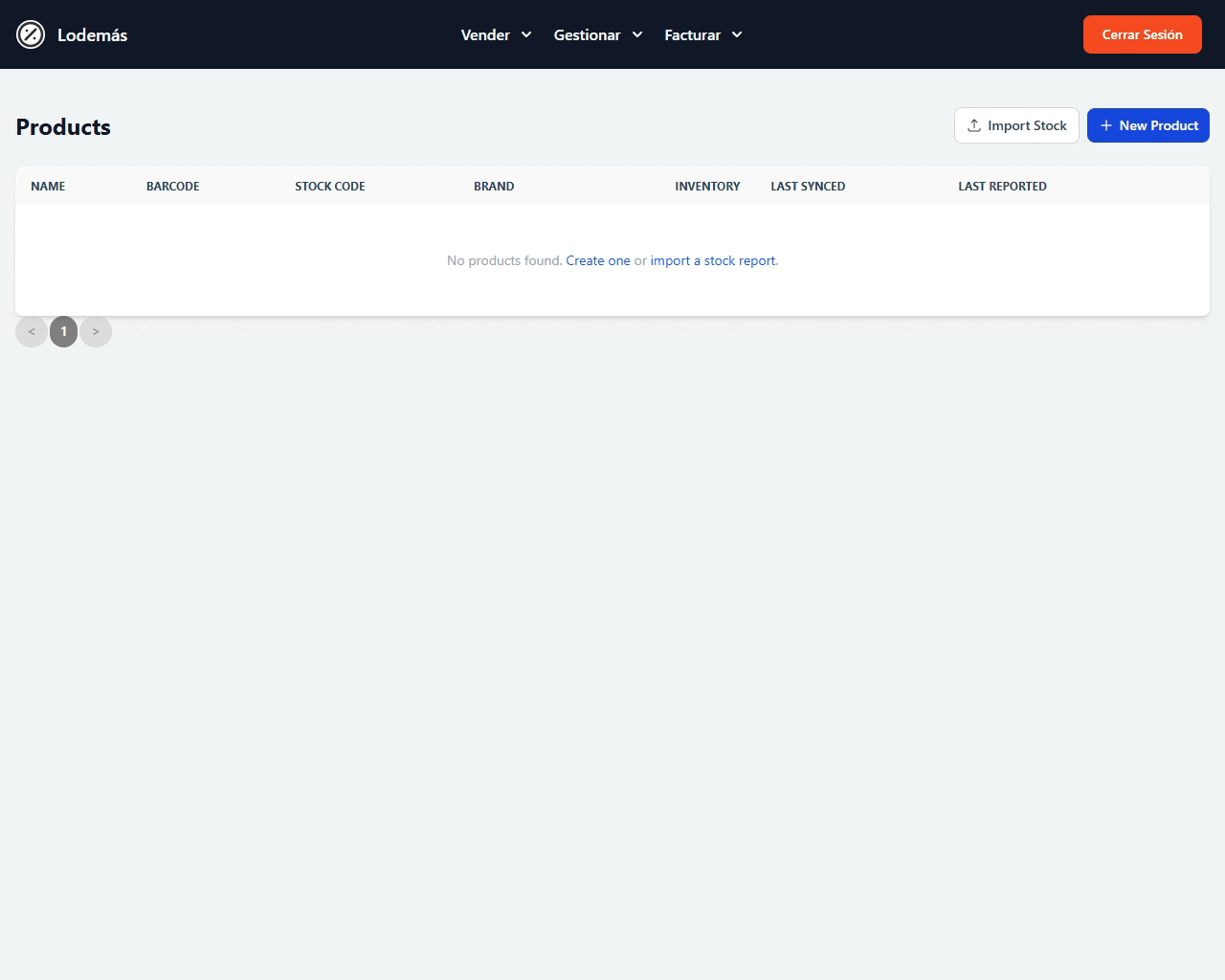Click the Lodemás circular logo icon
The height and width of the screenshot is (980, 1225).
pyautogui.click(x=31, y=35)
